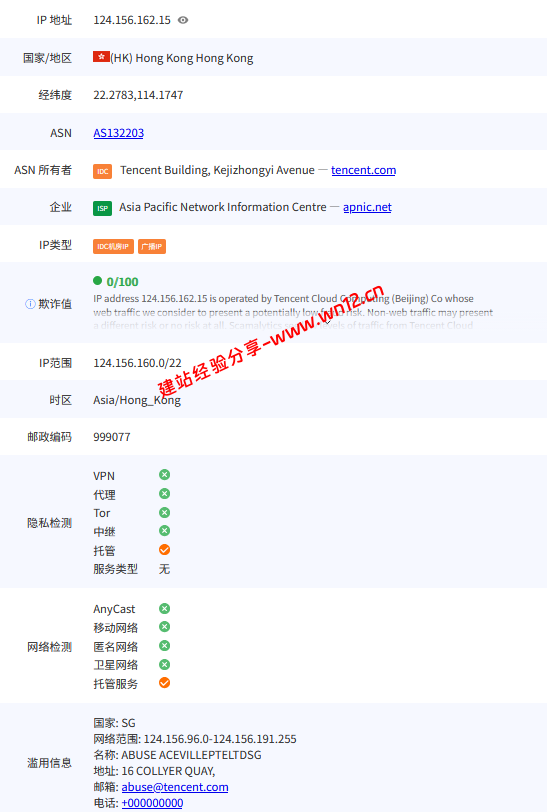Image resolution: width=547 pixels, height=812 pixels.
Task: Click the Hong Kong flag icon
Action: pos(101,56)
